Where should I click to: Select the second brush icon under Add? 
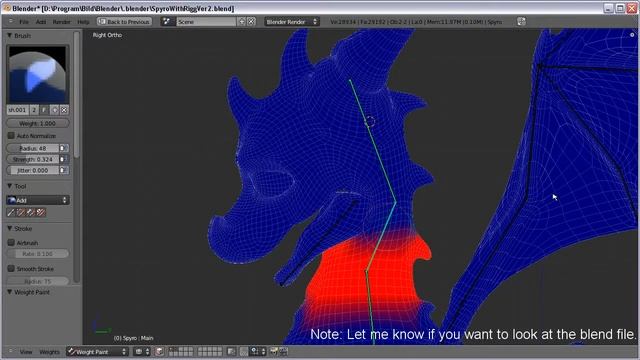point(21,212)
